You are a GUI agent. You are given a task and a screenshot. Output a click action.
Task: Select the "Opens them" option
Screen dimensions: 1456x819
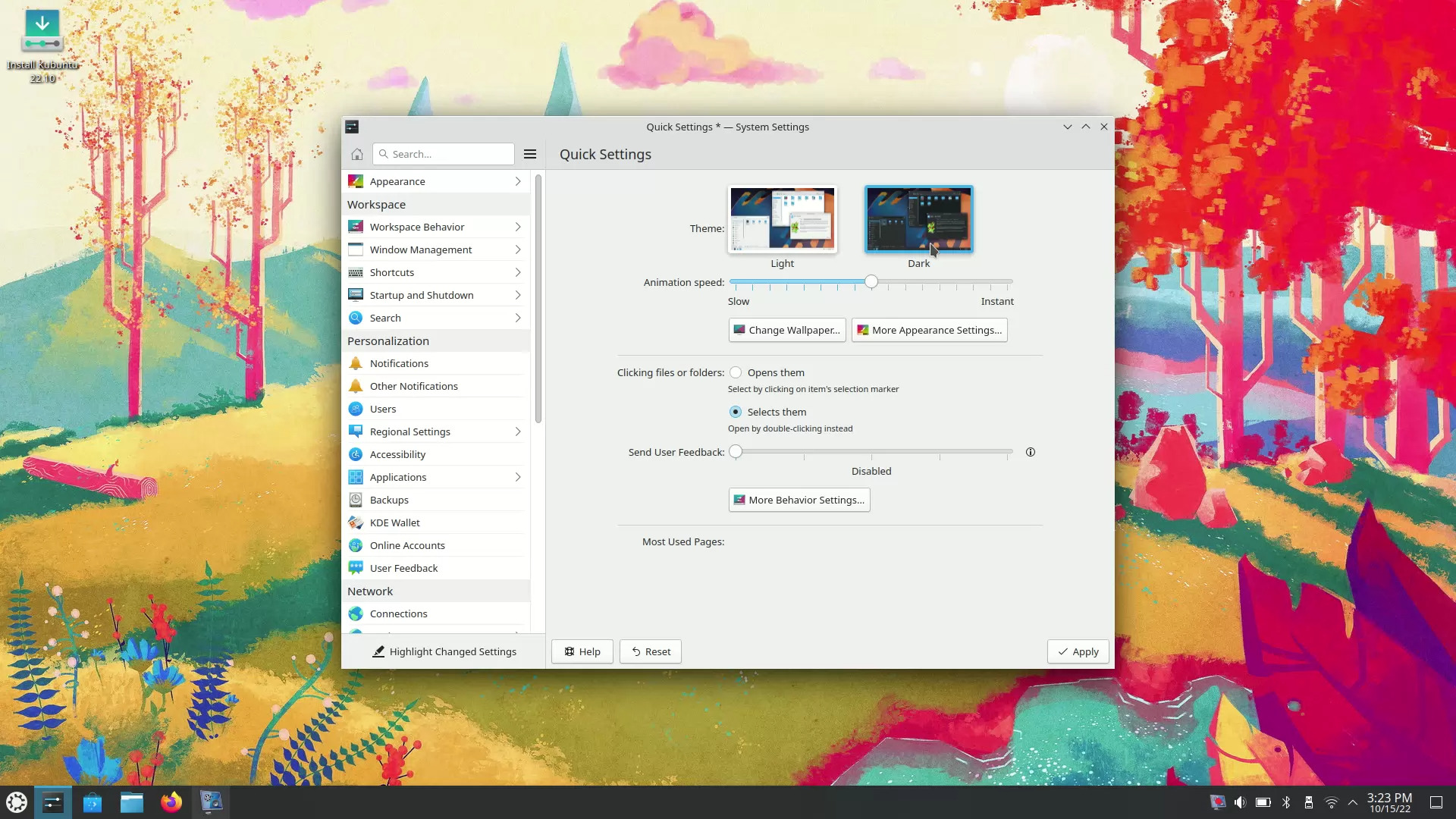[x=736, y=372]
